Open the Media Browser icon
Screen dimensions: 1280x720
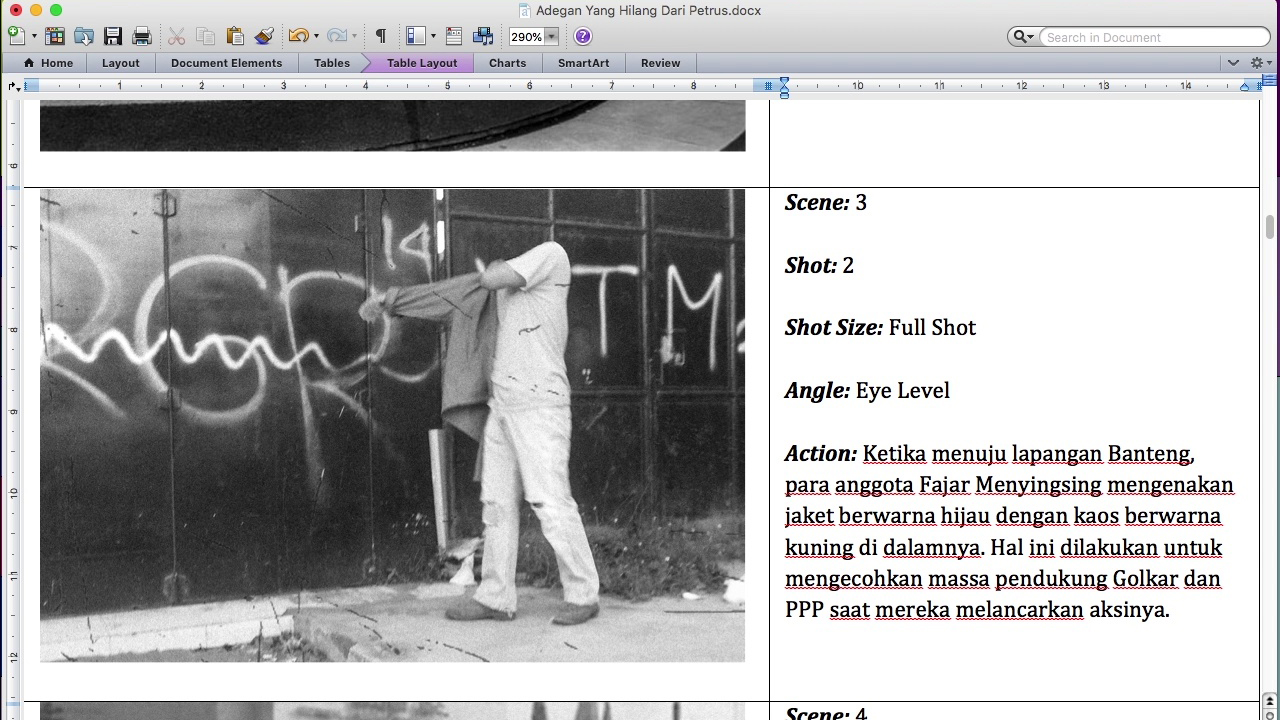click(x=483, y=36)
